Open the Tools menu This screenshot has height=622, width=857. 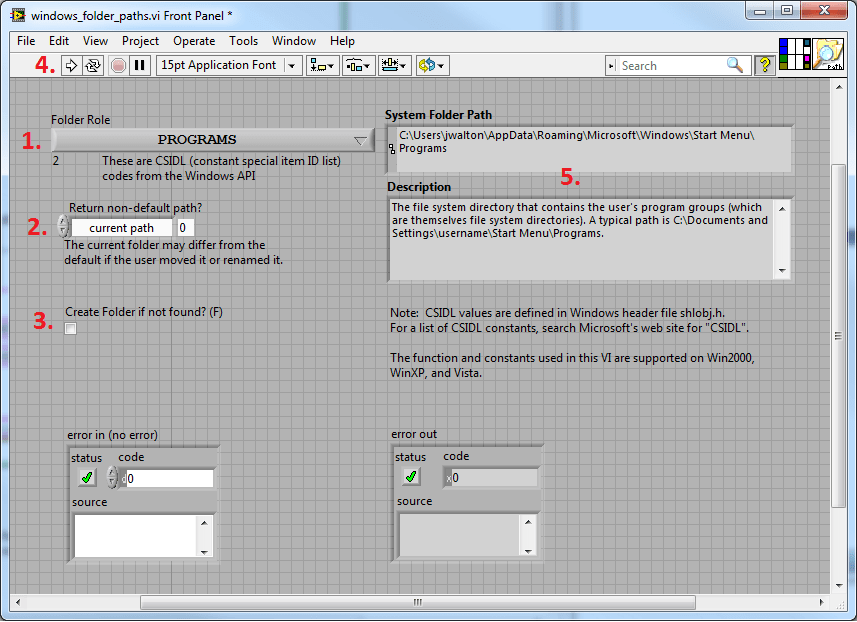click(x=243, y=41)
